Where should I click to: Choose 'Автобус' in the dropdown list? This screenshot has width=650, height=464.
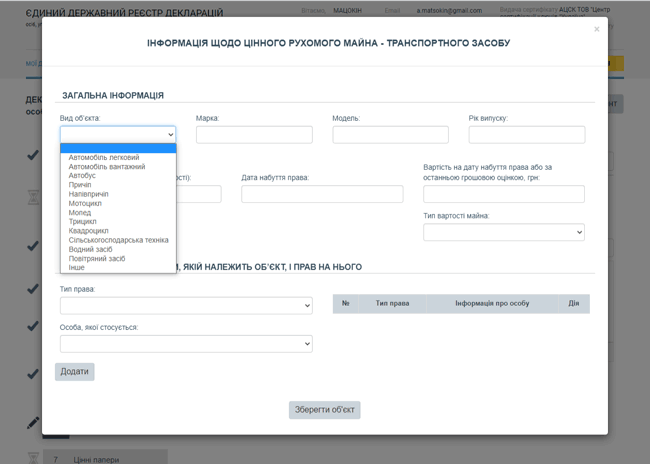83,175
